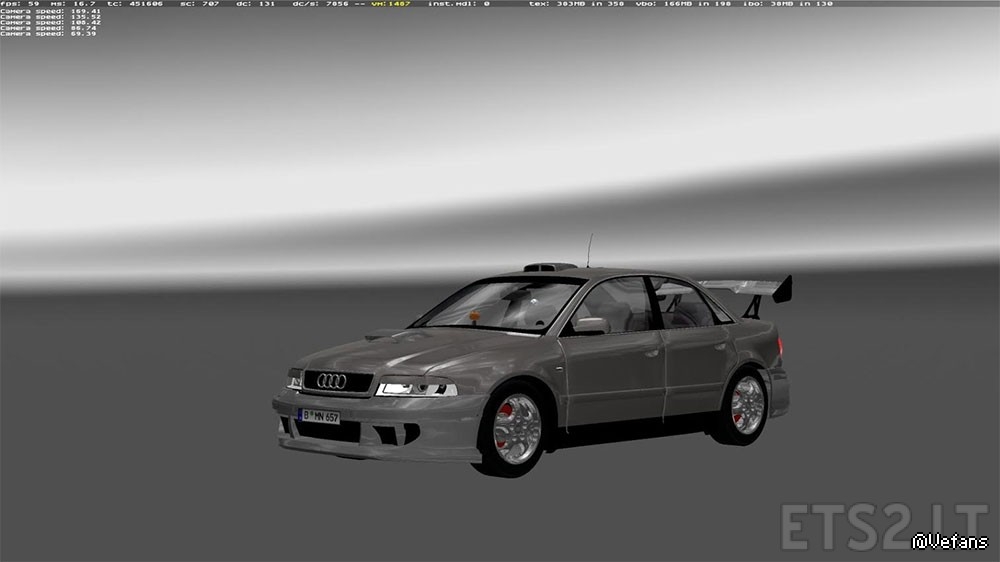Click the driver side mirror
Image resolution: width=1000 pixels, height=562 pixels.
point(591,325)
